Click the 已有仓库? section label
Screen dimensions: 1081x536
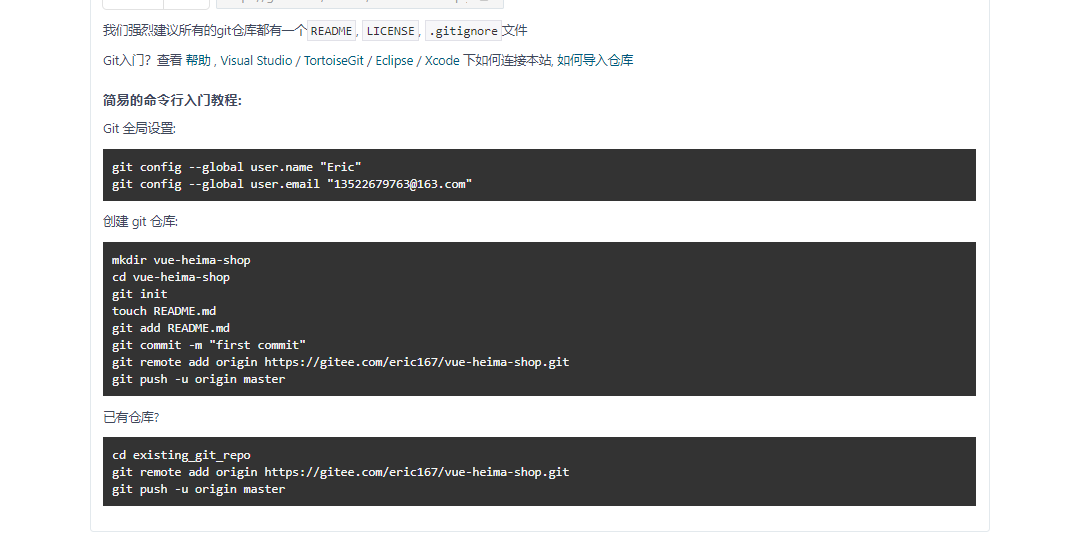[131, 417]
